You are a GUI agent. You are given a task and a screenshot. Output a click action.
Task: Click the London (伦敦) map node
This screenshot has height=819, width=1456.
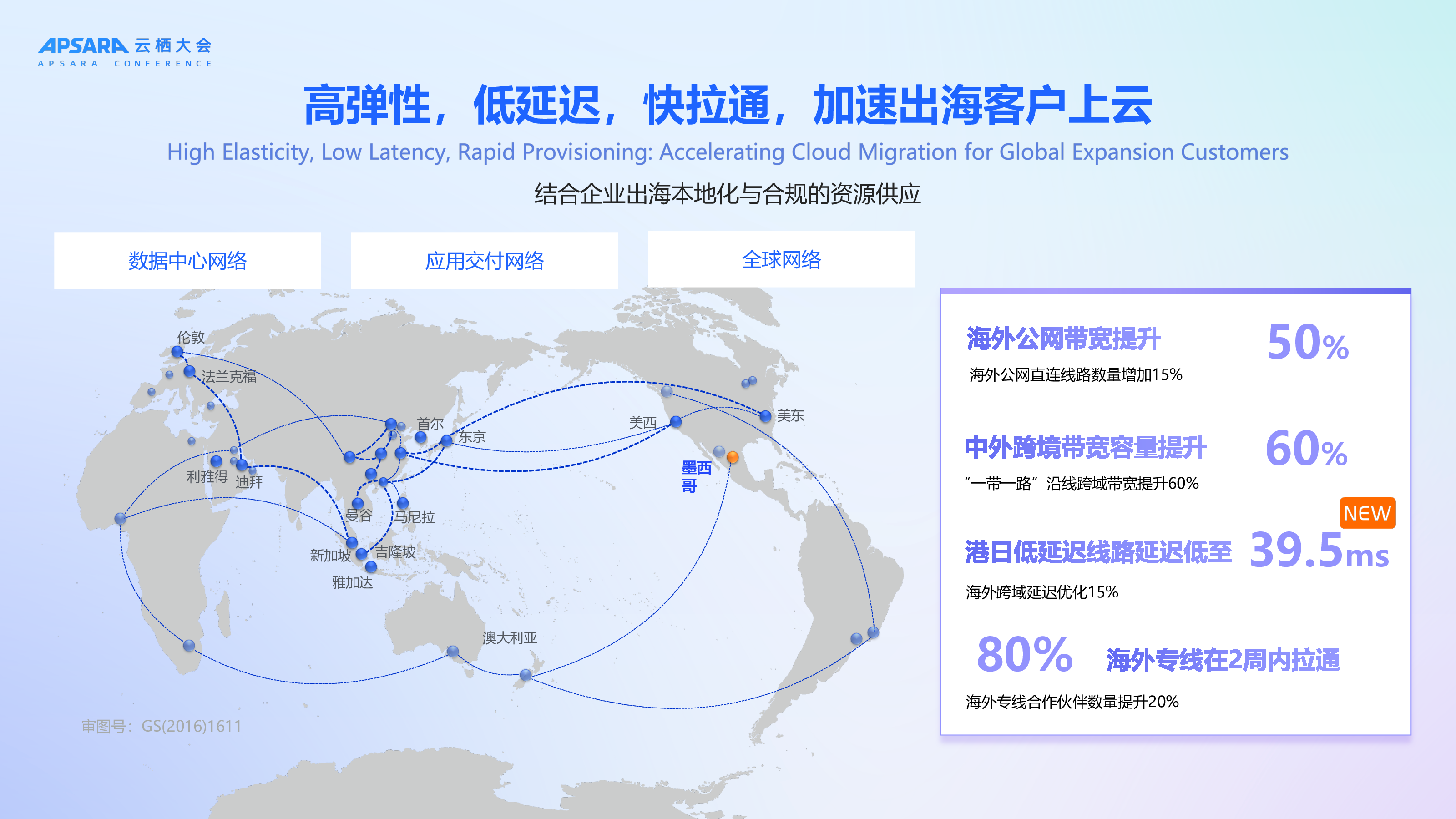(177, 352)
